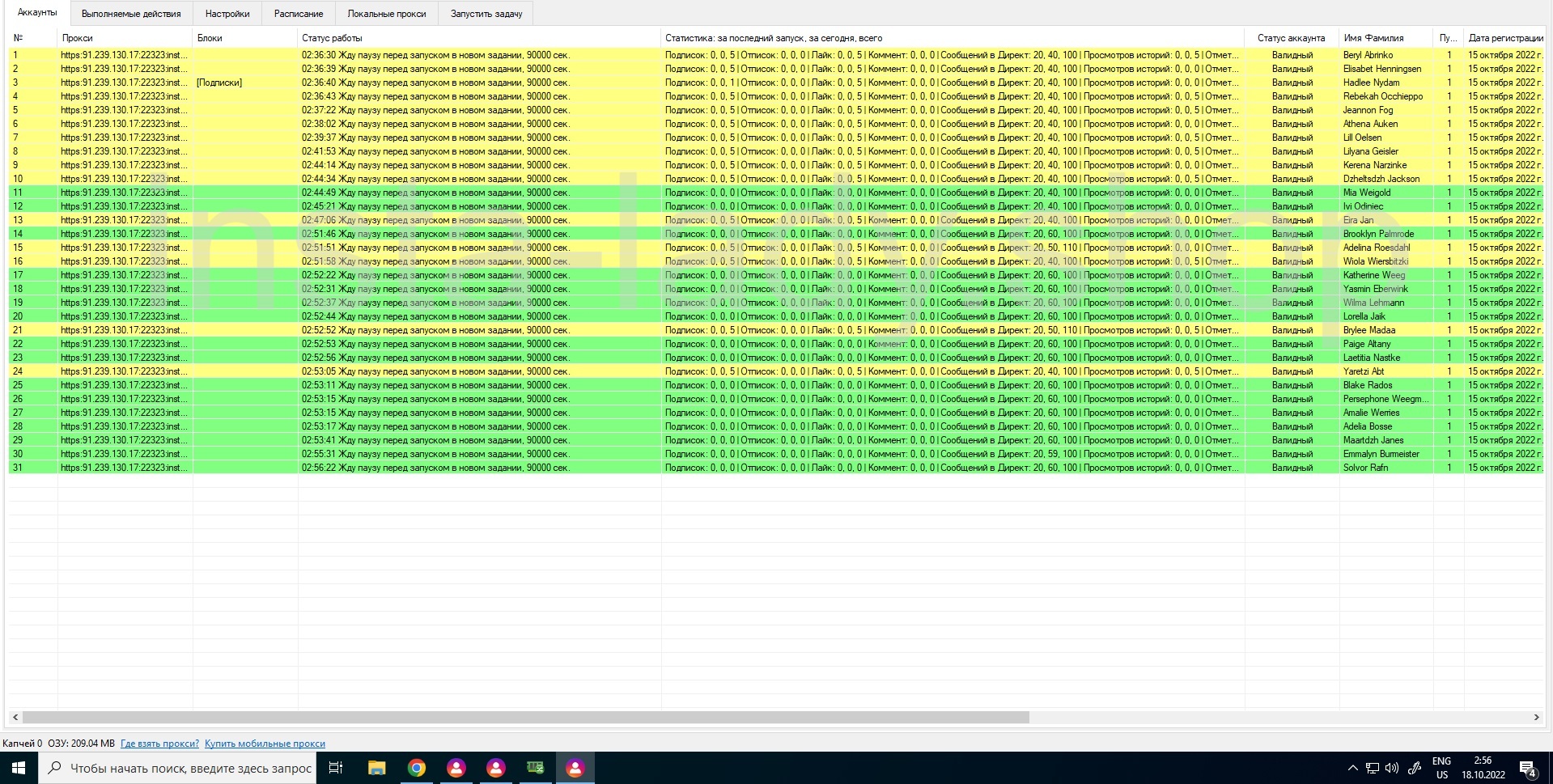Open Task View from the taskbar

coord(336,768)
